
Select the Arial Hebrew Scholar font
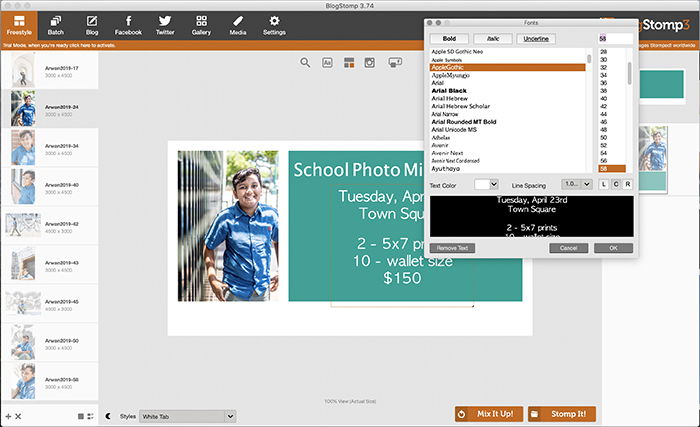[508, 106]
